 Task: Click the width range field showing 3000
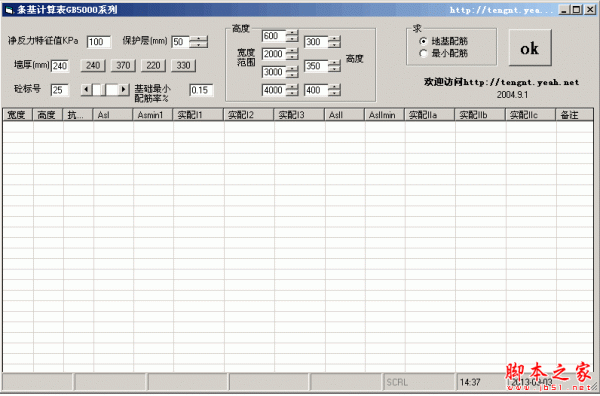[274, 72]
